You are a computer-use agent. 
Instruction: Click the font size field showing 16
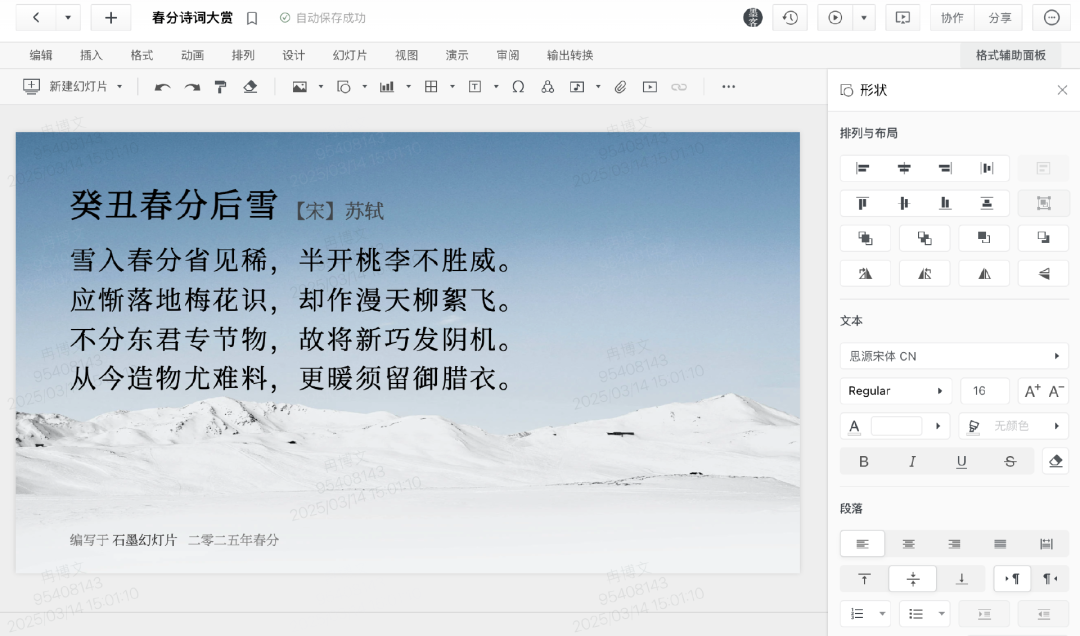[984, 391]
